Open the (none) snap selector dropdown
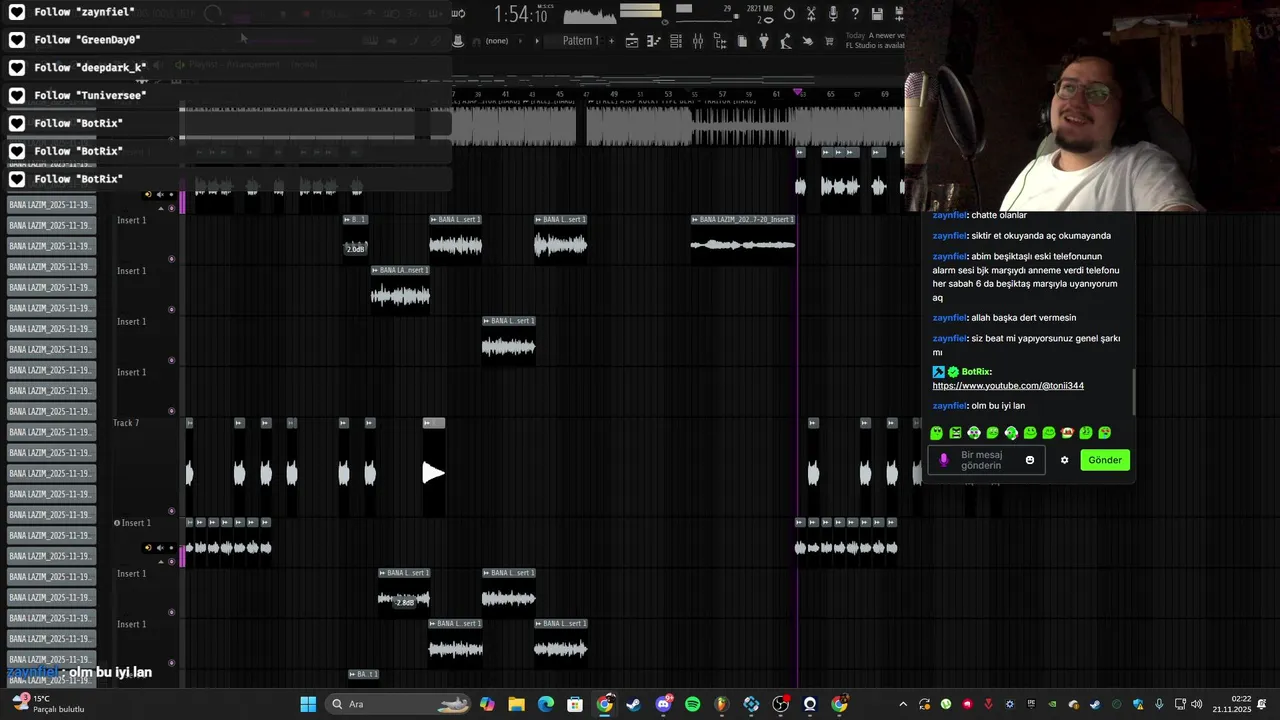The height and width of the screenshot is (720, 1280). point(504,41)
